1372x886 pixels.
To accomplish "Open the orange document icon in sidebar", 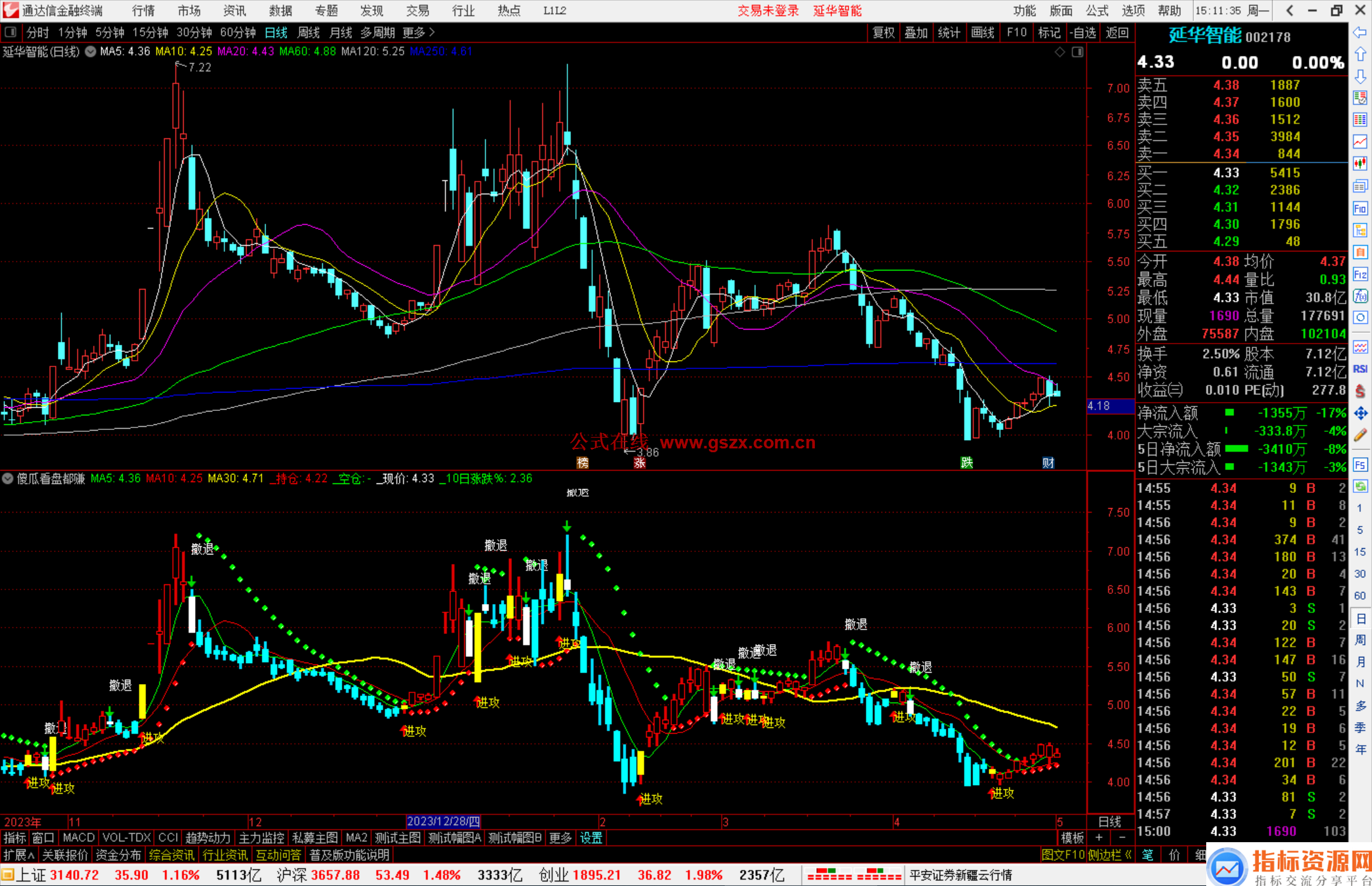I will (x=1360, y=252).
